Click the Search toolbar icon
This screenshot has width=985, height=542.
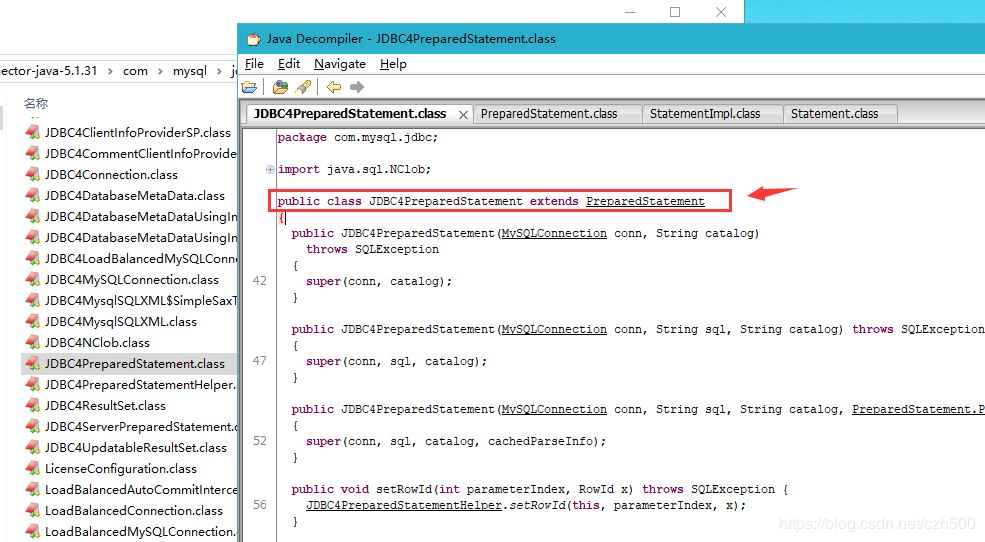(303, 87)
